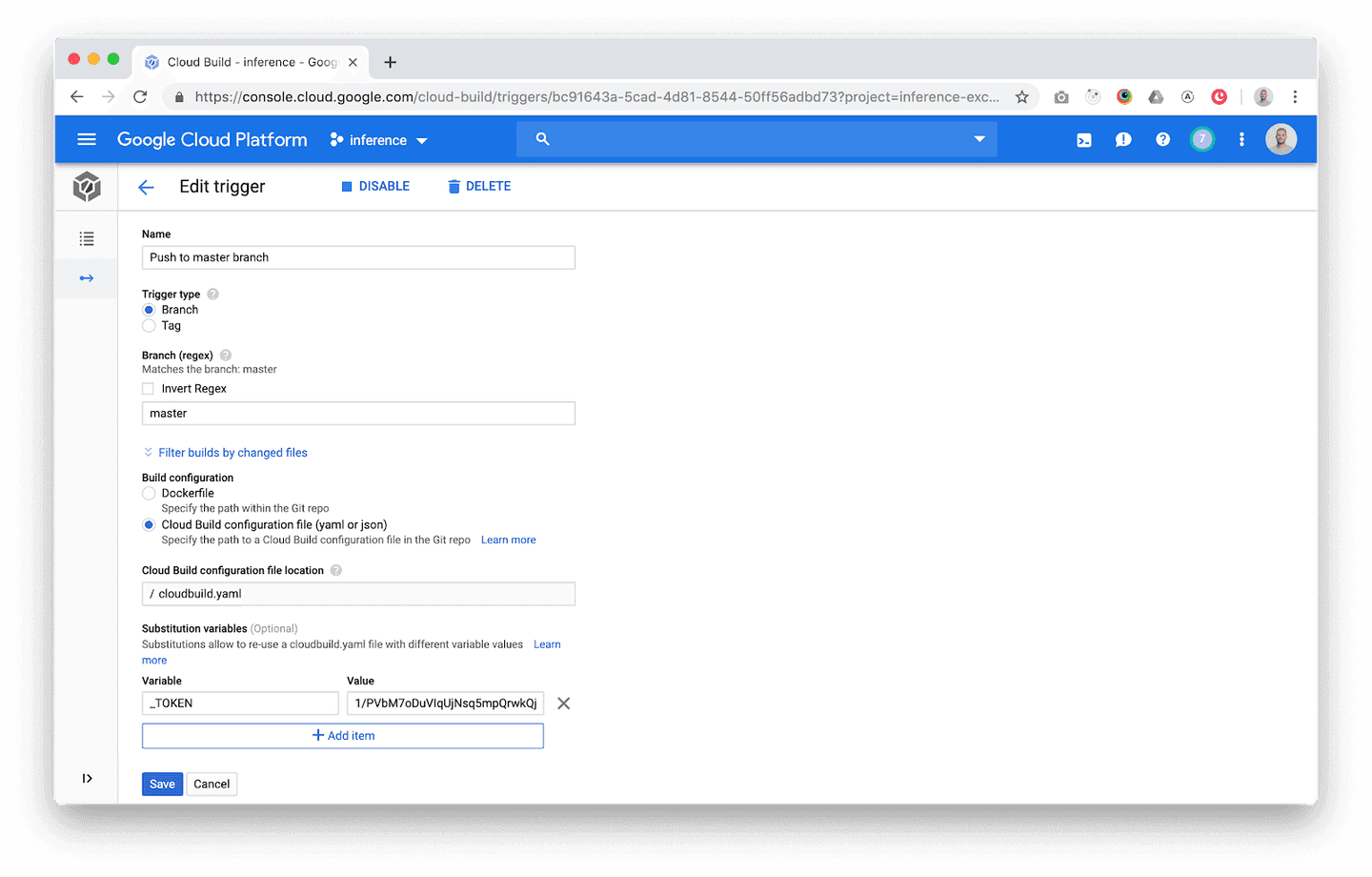This screenshot has width=1372, height=877.
Task: Go back using the Edit trigger arrow
Action: click(x=146, y=187)
